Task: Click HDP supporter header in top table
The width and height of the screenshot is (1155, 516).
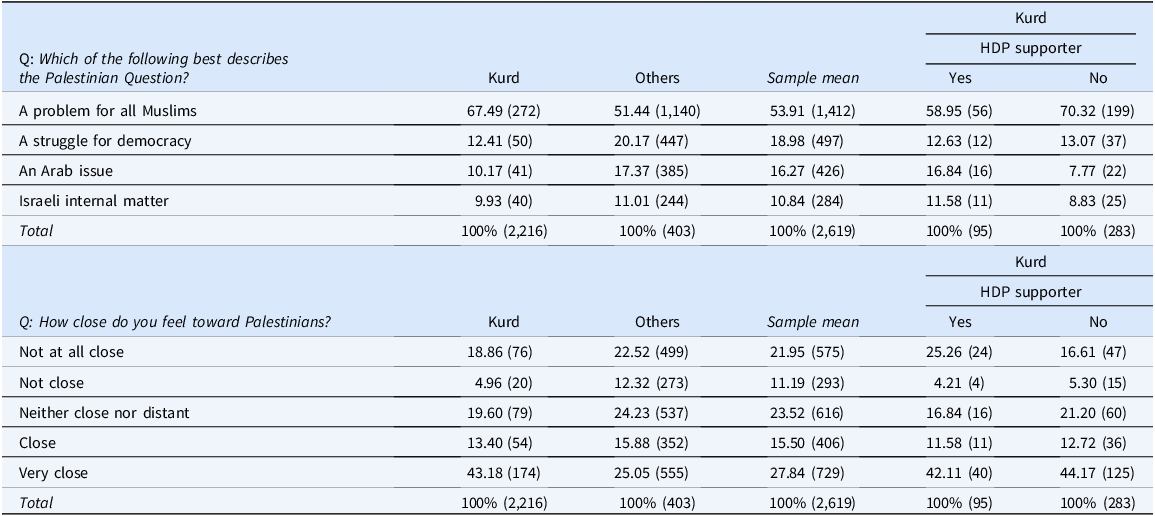Action: [x=1029, y=47]
